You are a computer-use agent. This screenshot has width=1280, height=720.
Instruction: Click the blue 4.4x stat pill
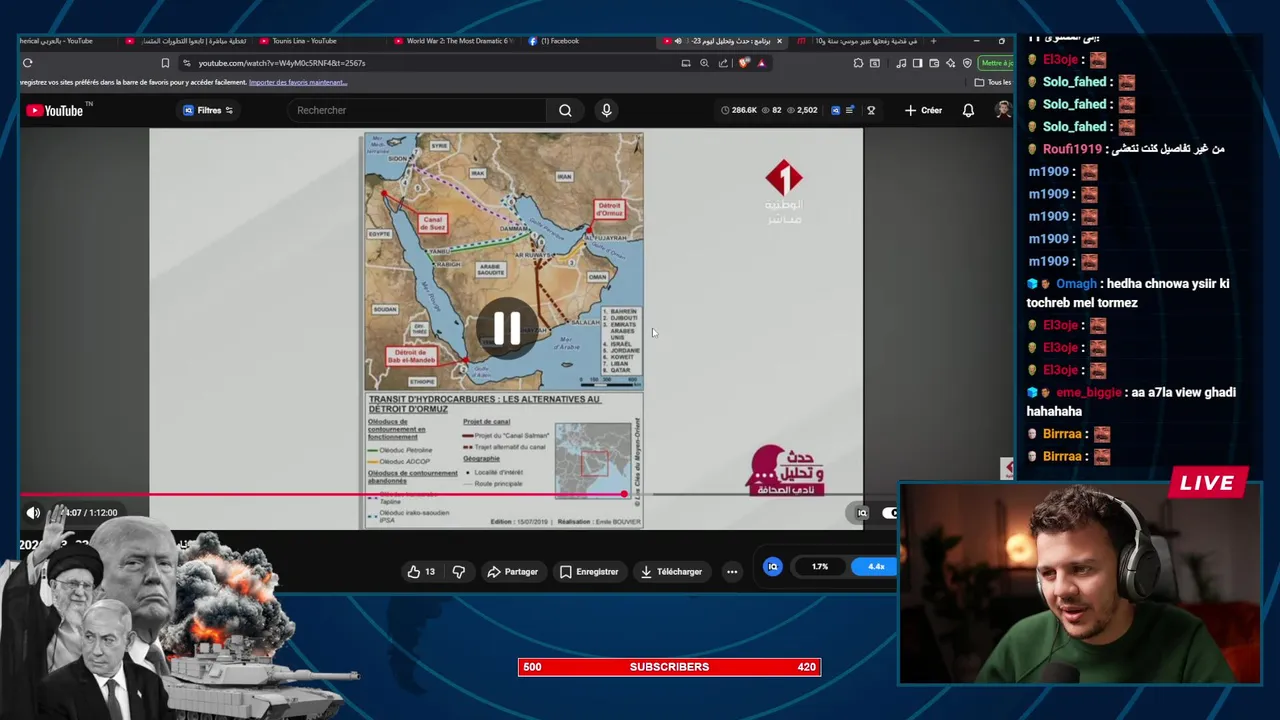pos(875,567)
